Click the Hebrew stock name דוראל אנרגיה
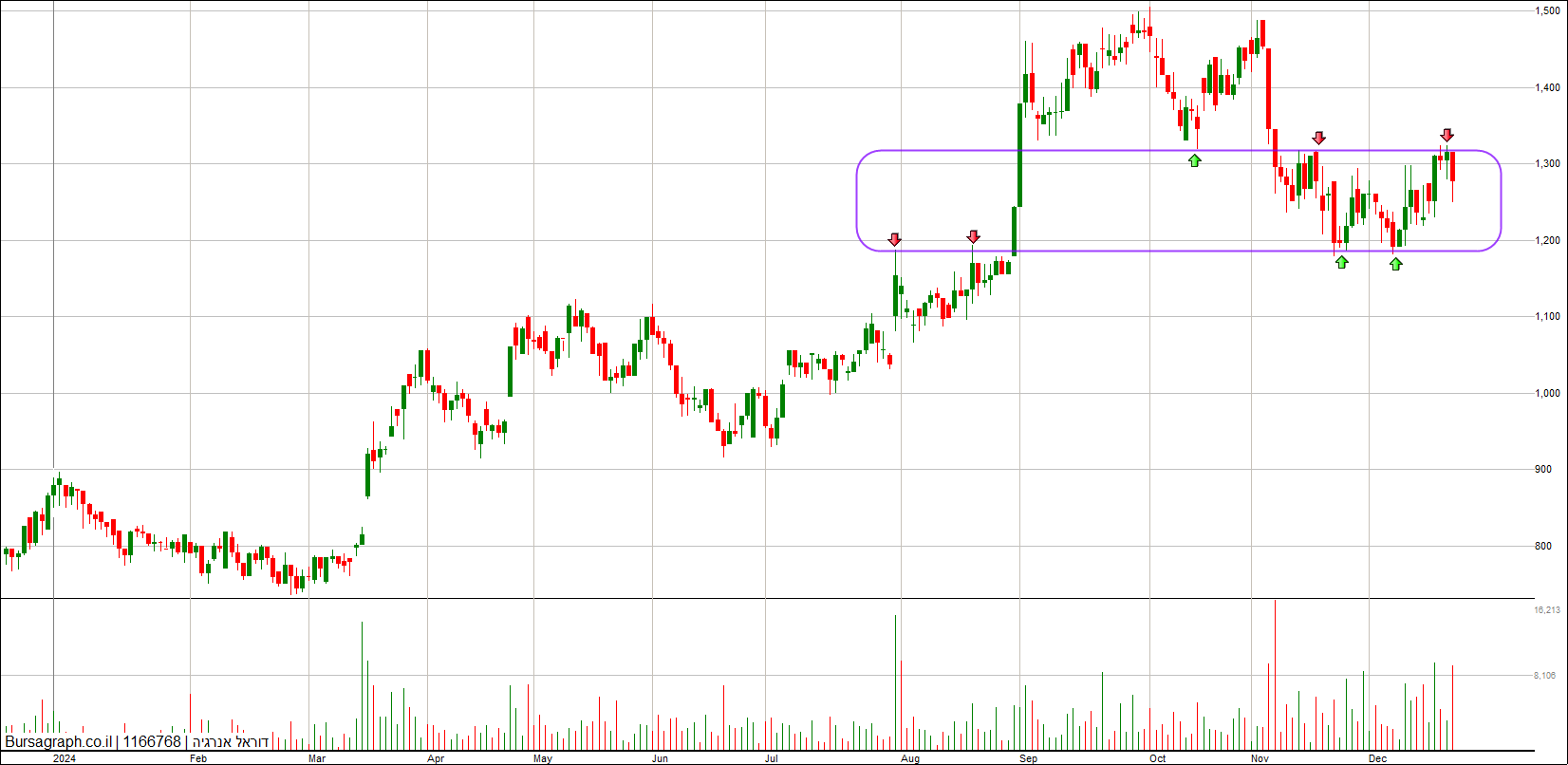Screen dimensions: 1568x765 pyautogui.click(x=231, y=742)
